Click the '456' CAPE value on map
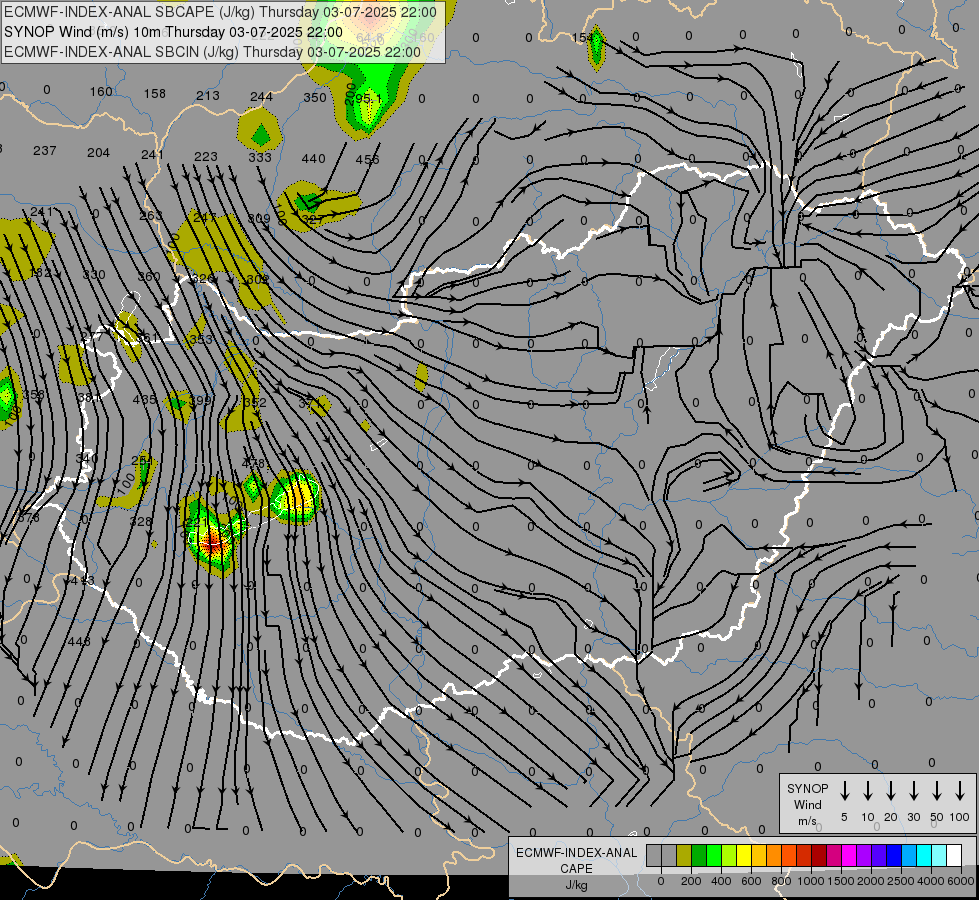Image resolution: width=979 pixels, height=900 pixels. click(367, 159)
